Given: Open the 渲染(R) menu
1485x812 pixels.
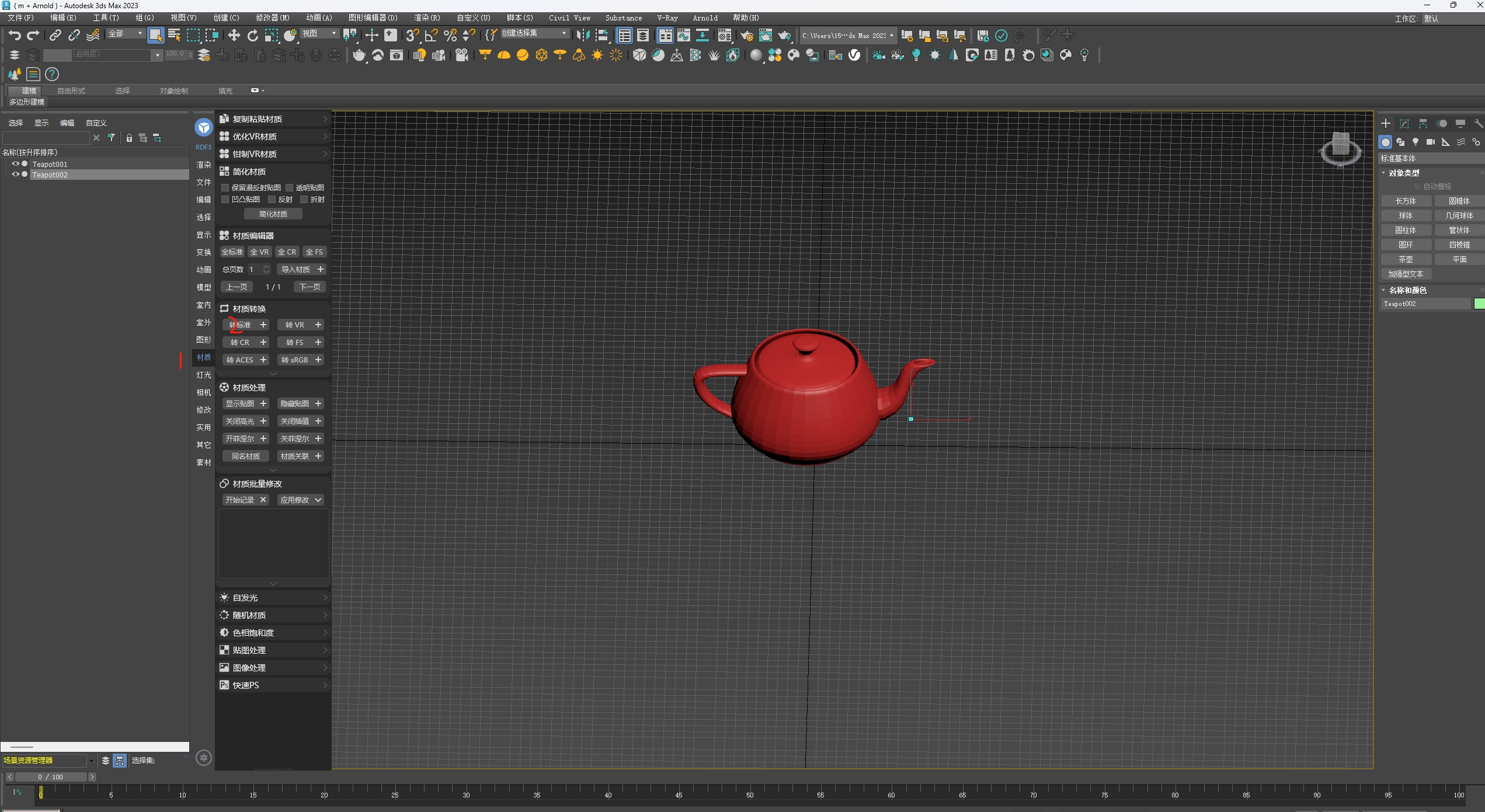Looking at the screenshot, I should pos(426,18).
